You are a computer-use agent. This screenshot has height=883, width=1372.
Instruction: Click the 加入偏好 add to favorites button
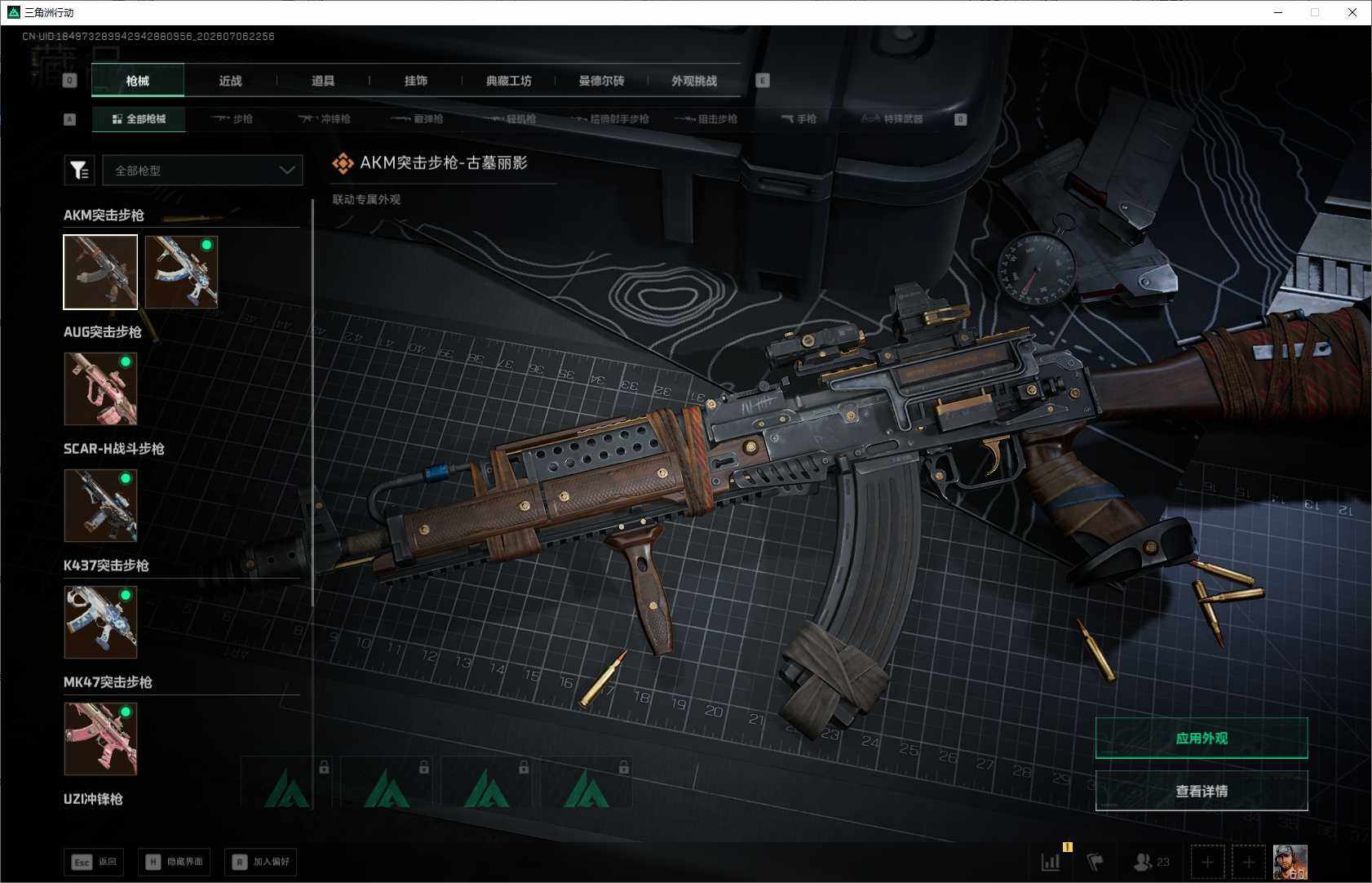coord(261,862)
